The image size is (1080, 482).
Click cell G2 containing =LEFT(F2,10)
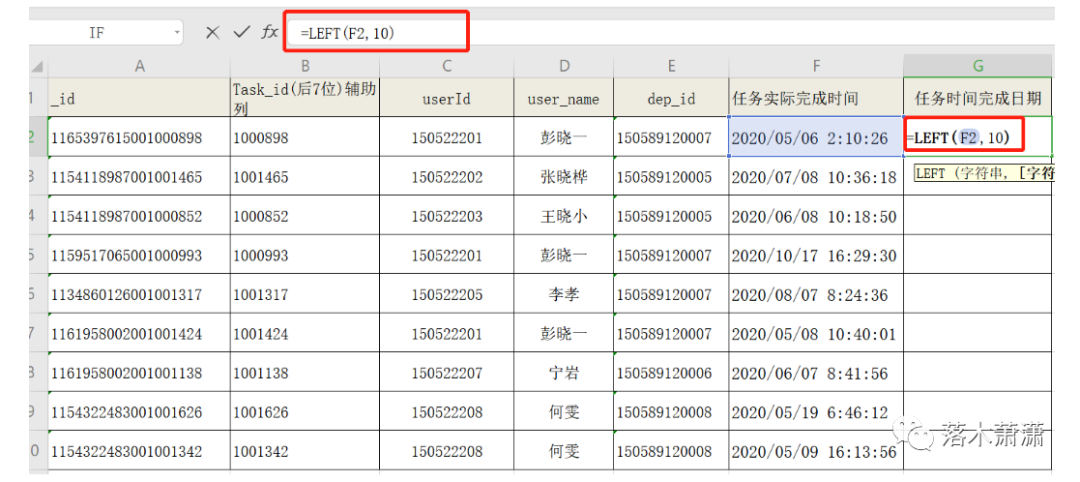[978, 136]
